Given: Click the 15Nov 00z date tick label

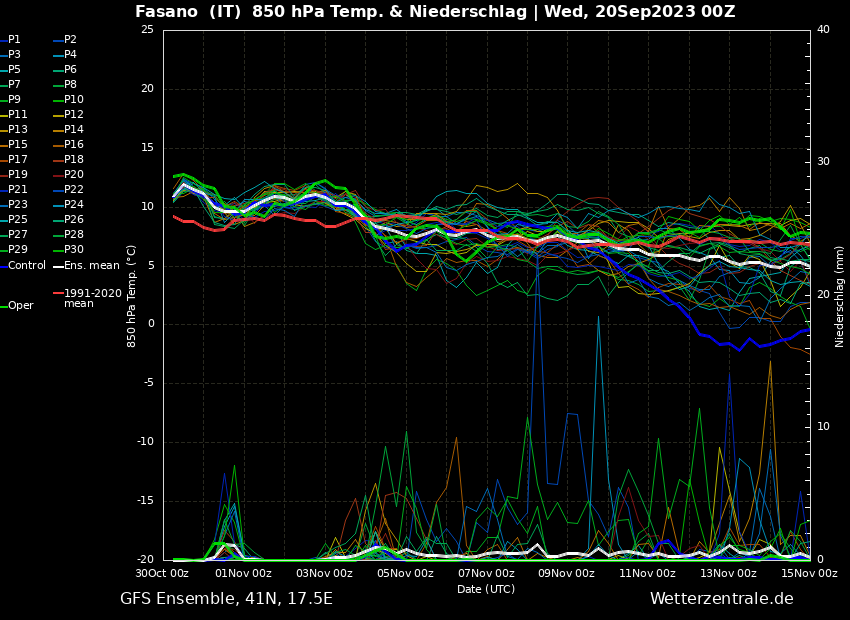Looking at the screenshot, I should pyautogui.click(x=808, y=574).
